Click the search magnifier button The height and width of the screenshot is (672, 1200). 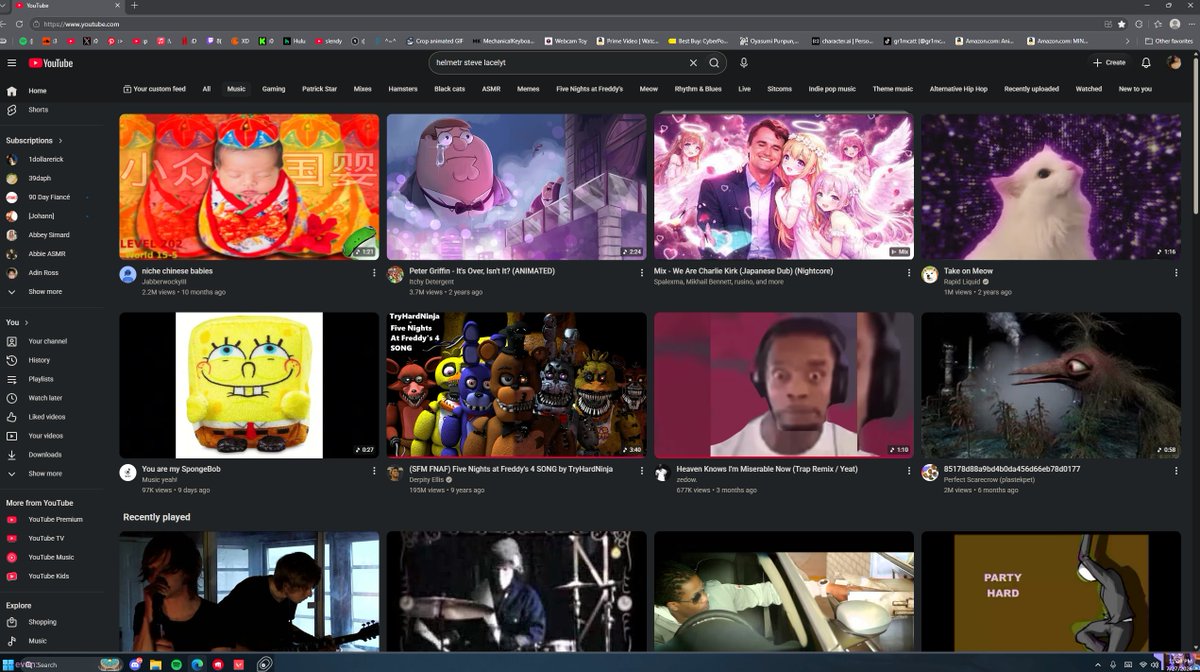coord(714,63)
